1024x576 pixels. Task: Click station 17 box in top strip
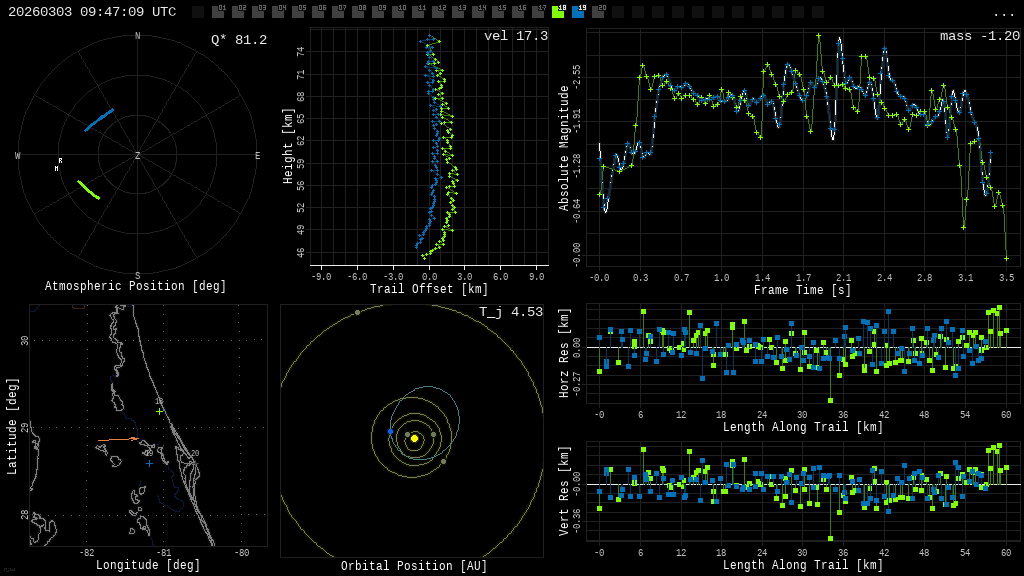pyautogui.click(x=538, y=12)
